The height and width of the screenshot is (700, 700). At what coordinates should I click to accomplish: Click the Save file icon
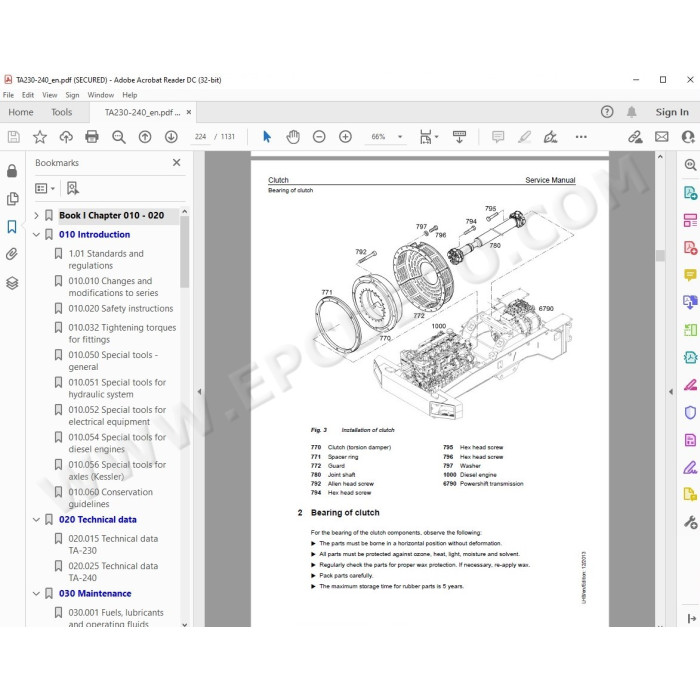point(13,137)
